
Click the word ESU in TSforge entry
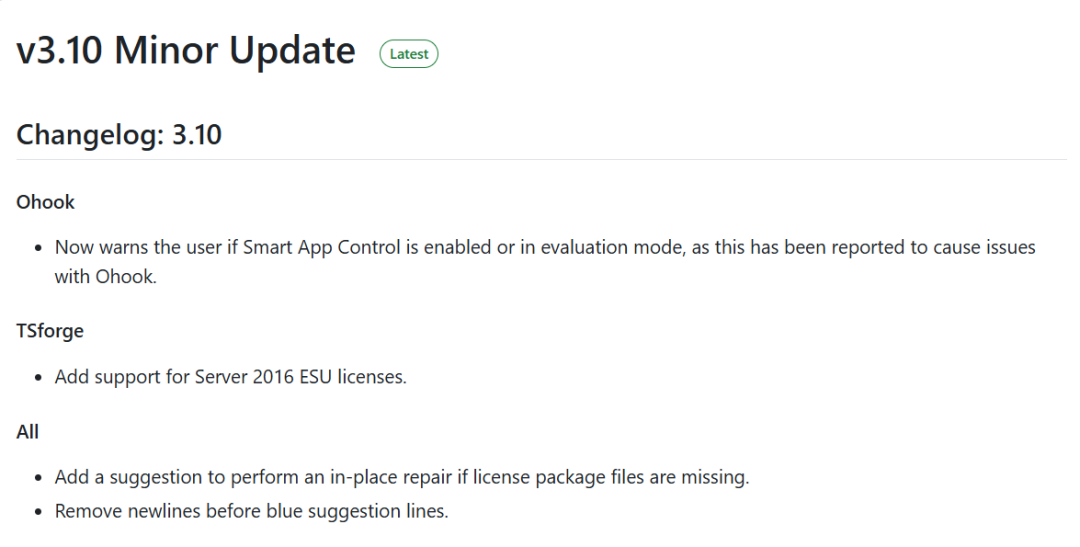point(315,377)
